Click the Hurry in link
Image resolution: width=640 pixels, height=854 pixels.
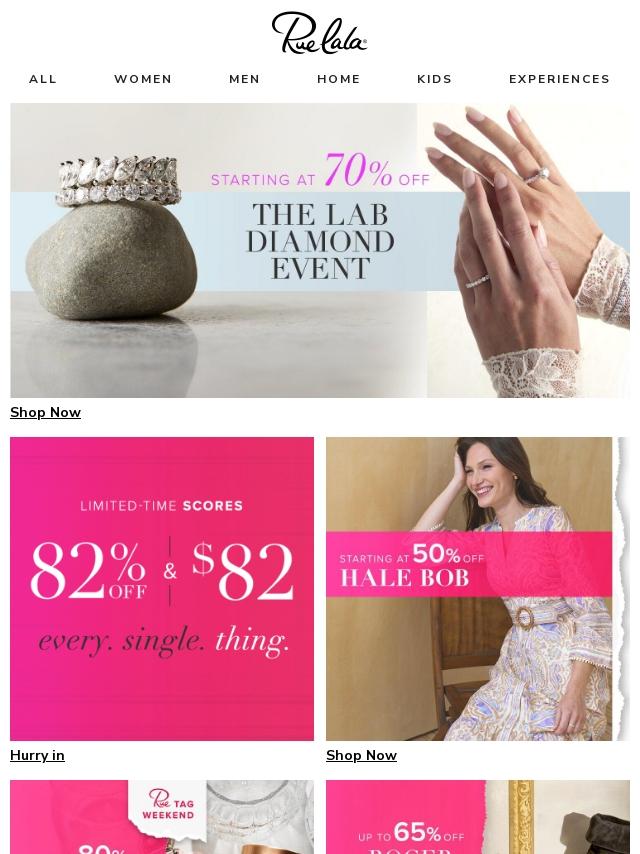click(x=37, y=755)
